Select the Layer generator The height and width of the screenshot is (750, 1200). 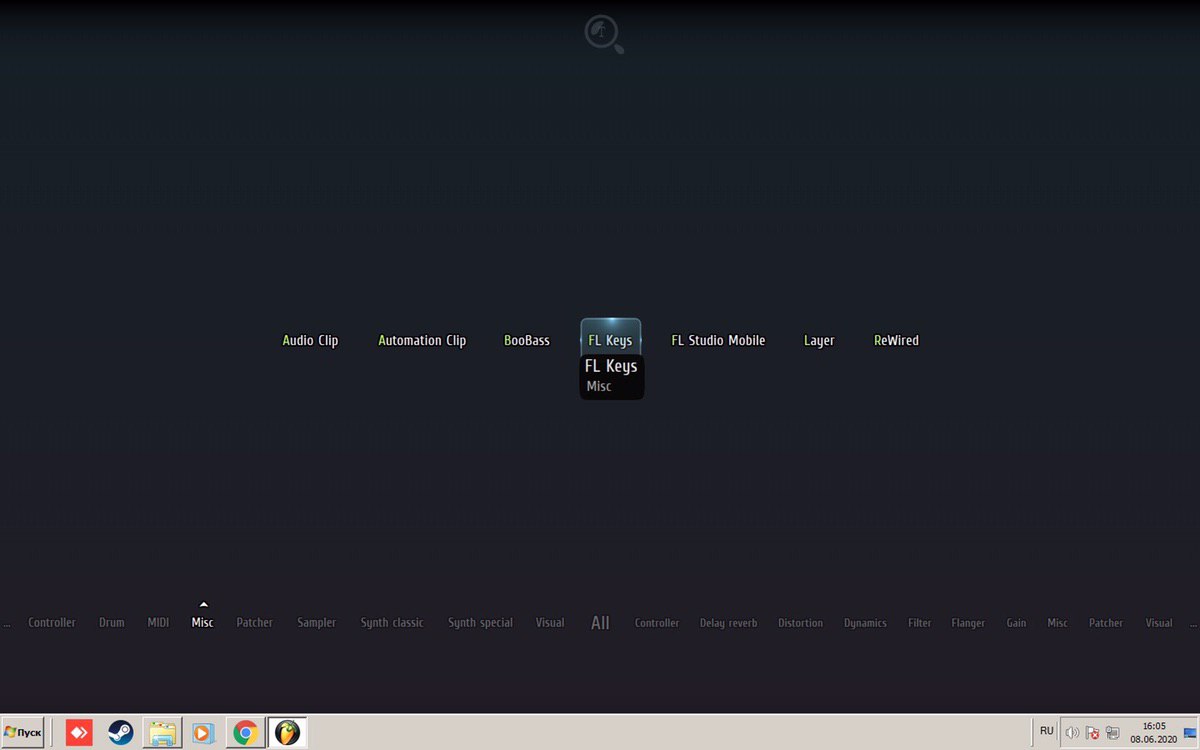[819, 340]
